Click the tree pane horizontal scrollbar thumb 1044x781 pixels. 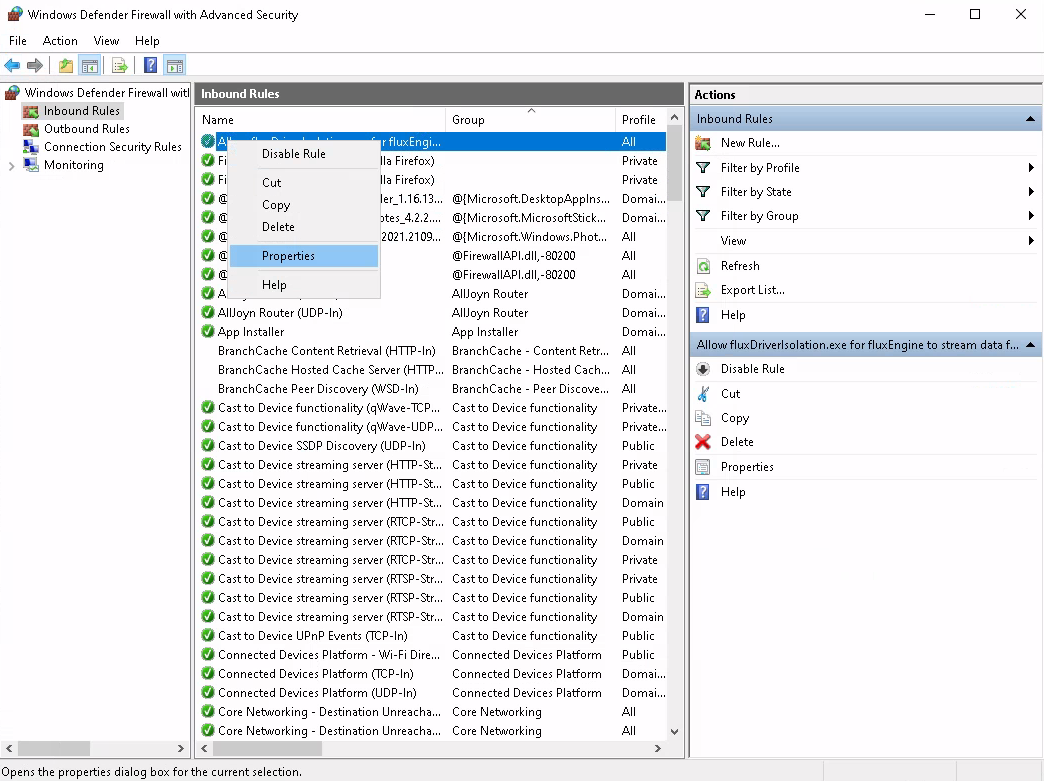53,748
